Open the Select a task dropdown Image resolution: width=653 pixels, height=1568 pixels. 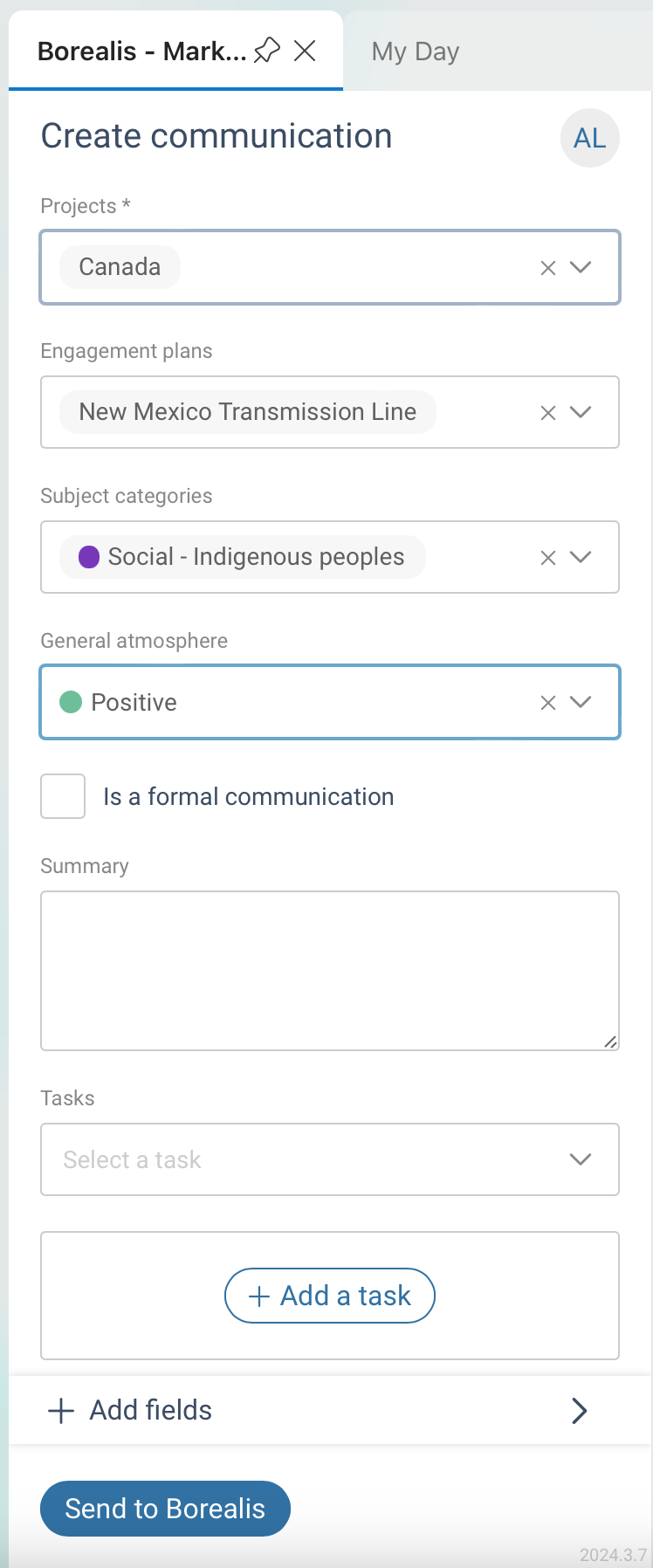pos(580,1159)
